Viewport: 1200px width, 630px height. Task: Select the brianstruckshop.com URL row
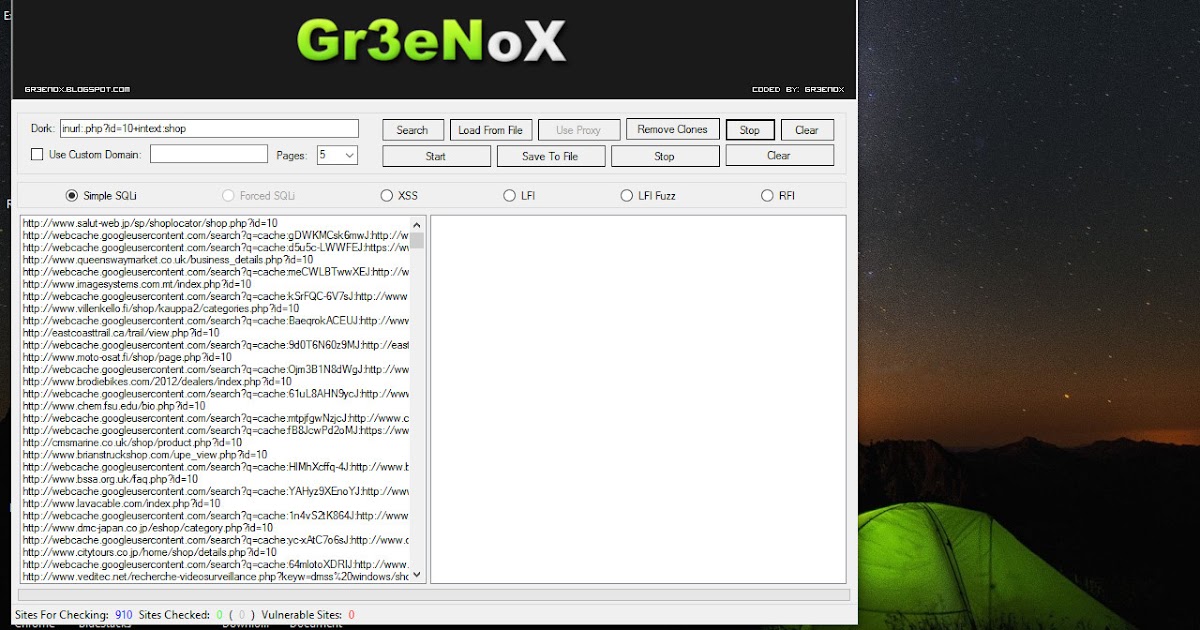pyautogui.click(x=215, y=455)
